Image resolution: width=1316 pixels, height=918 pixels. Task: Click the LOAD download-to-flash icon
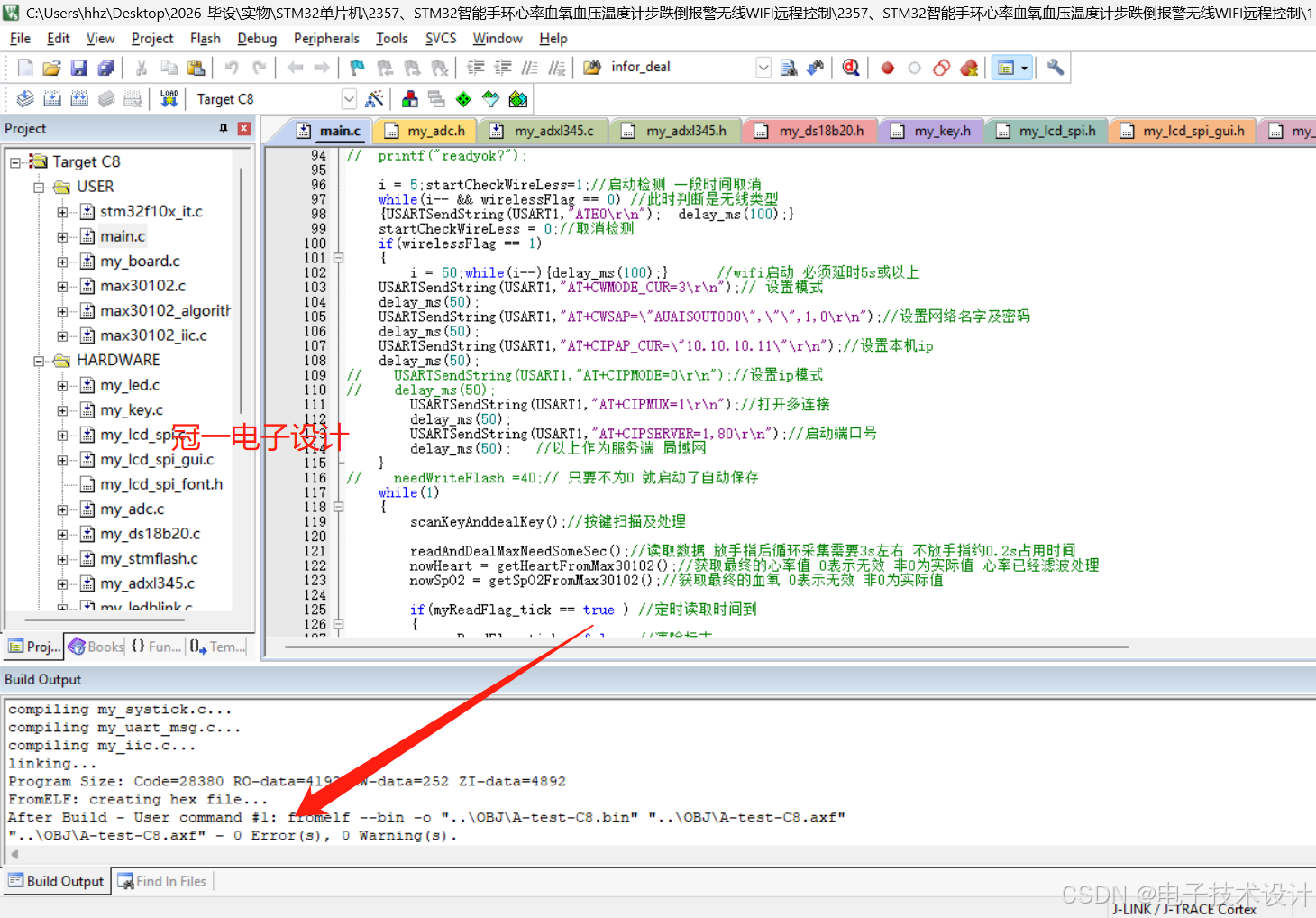pos(169,99)
